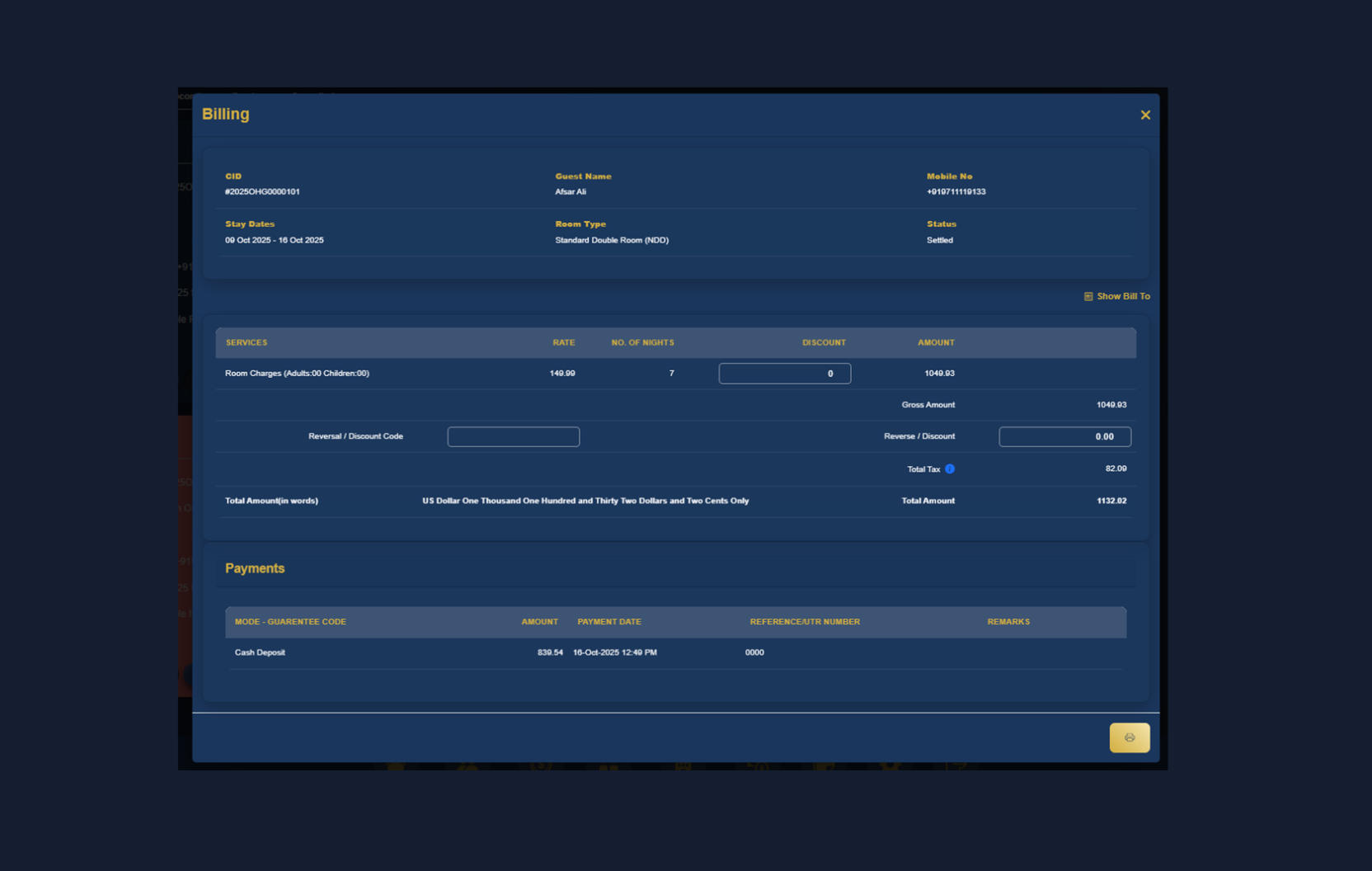Click the Total Amount value 1132.02
This screenshot has height=871, width=1372.
pos(1111,501)
